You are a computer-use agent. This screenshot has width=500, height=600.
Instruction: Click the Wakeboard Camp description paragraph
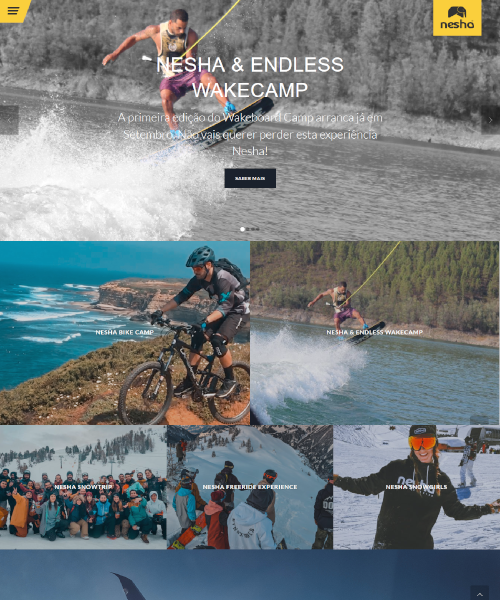250,134
